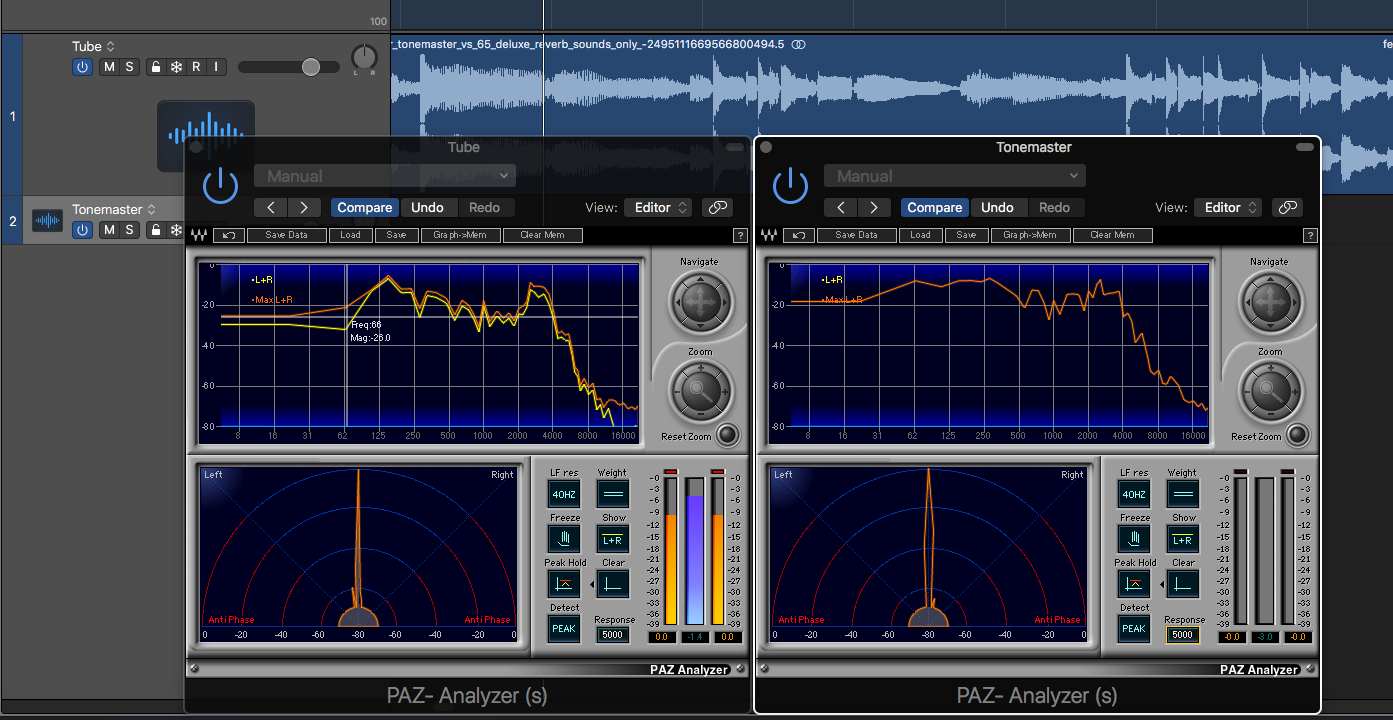Click Clear Mem in Tube PAZ toolbar
The image size is (1393, 720).
(x=542, y=235)
